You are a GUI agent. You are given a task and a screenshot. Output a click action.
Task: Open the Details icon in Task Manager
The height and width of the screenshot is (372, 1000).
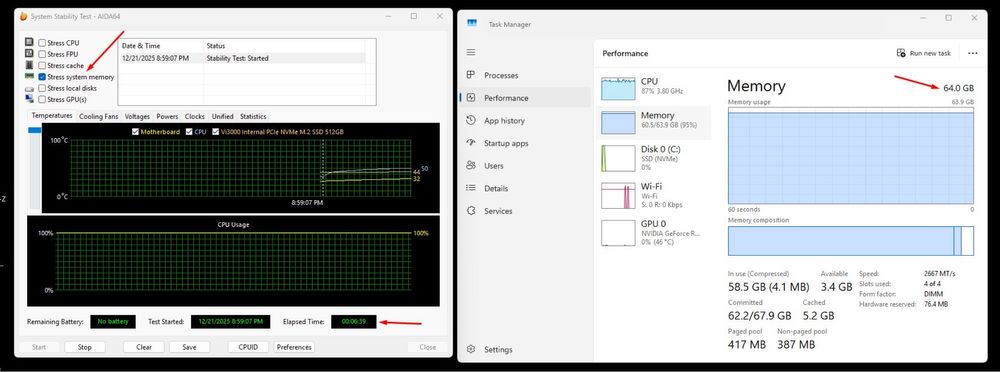click(x=471, y=188)
